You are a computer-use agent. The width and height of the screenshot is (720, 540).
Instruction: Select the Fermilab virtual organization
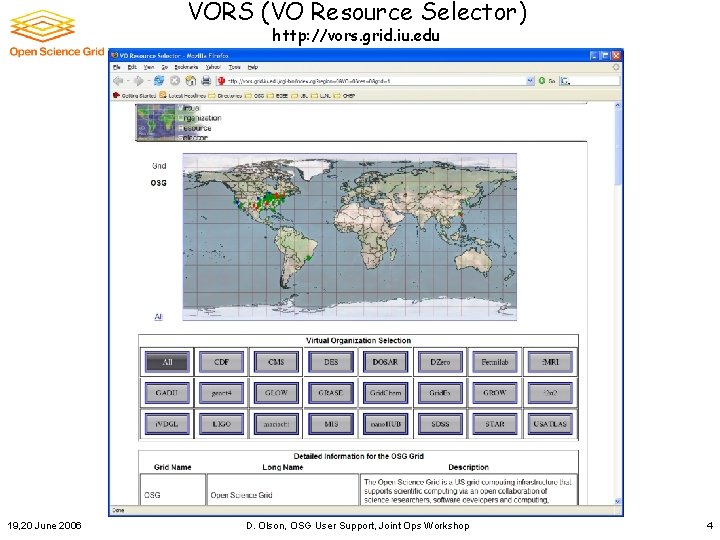(495, 362)
